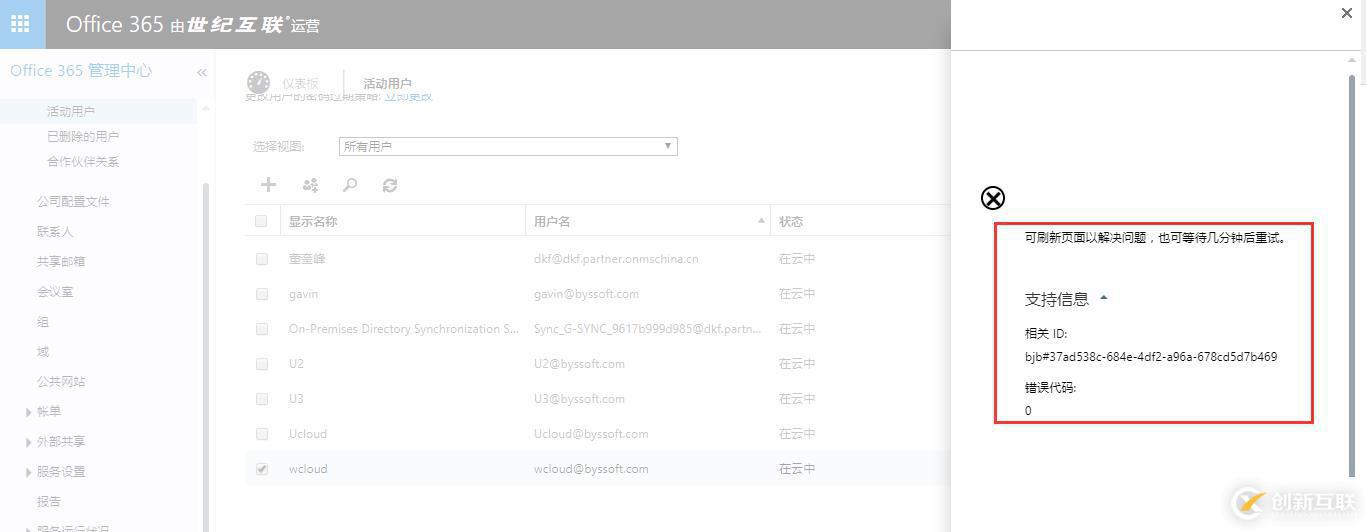Open 会议室 in the navigation

tap(55, 291)
